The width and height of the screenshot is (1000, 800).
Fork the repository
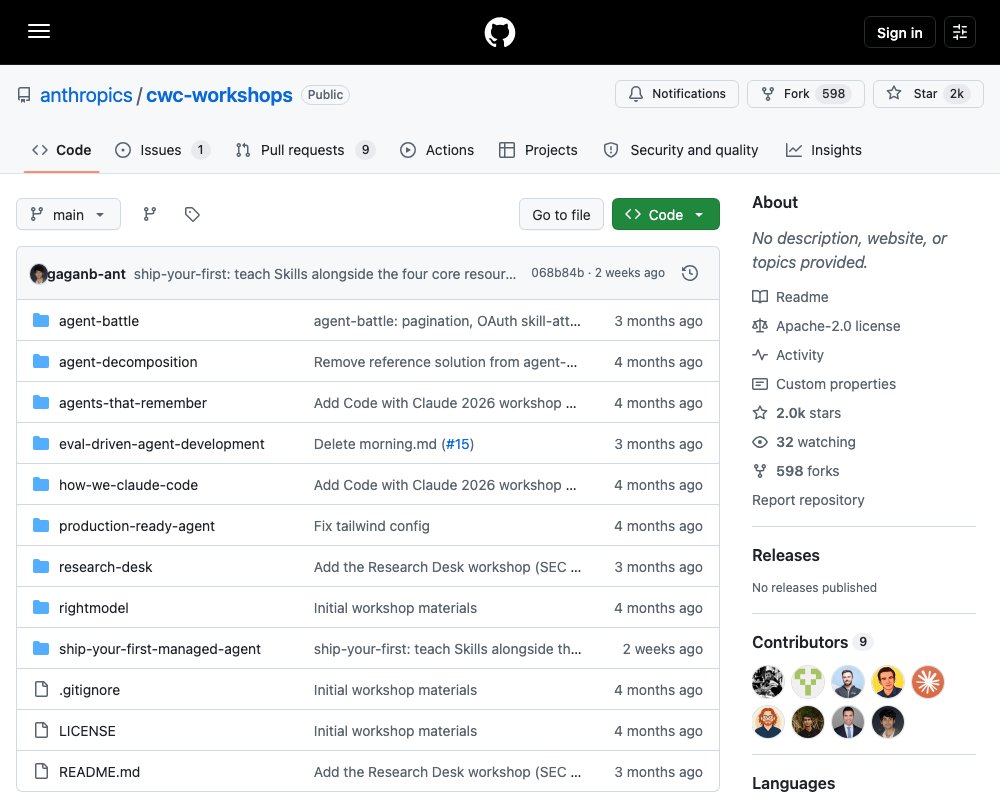pyautogui.click(x=805, y=94)
